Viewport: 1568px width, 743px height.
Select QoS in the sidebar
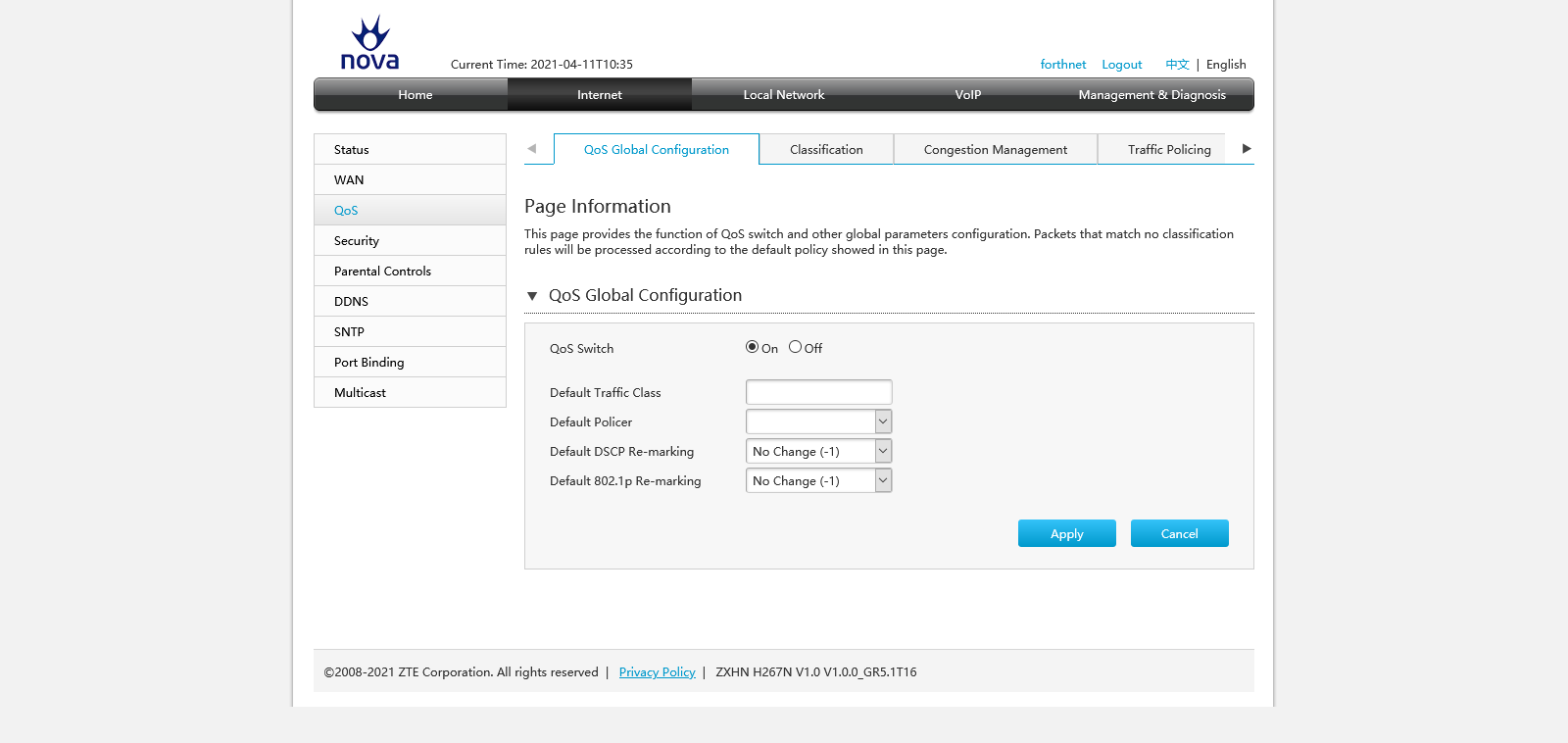(x=410, y=210)
